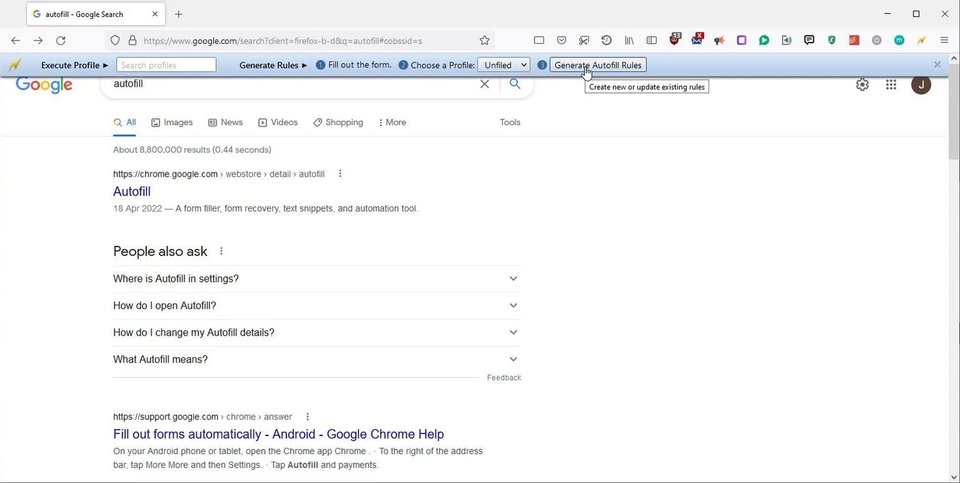Expand 'What Autofill means?' question
Viewport: 960px width, 483px height.
click(317, 359)
